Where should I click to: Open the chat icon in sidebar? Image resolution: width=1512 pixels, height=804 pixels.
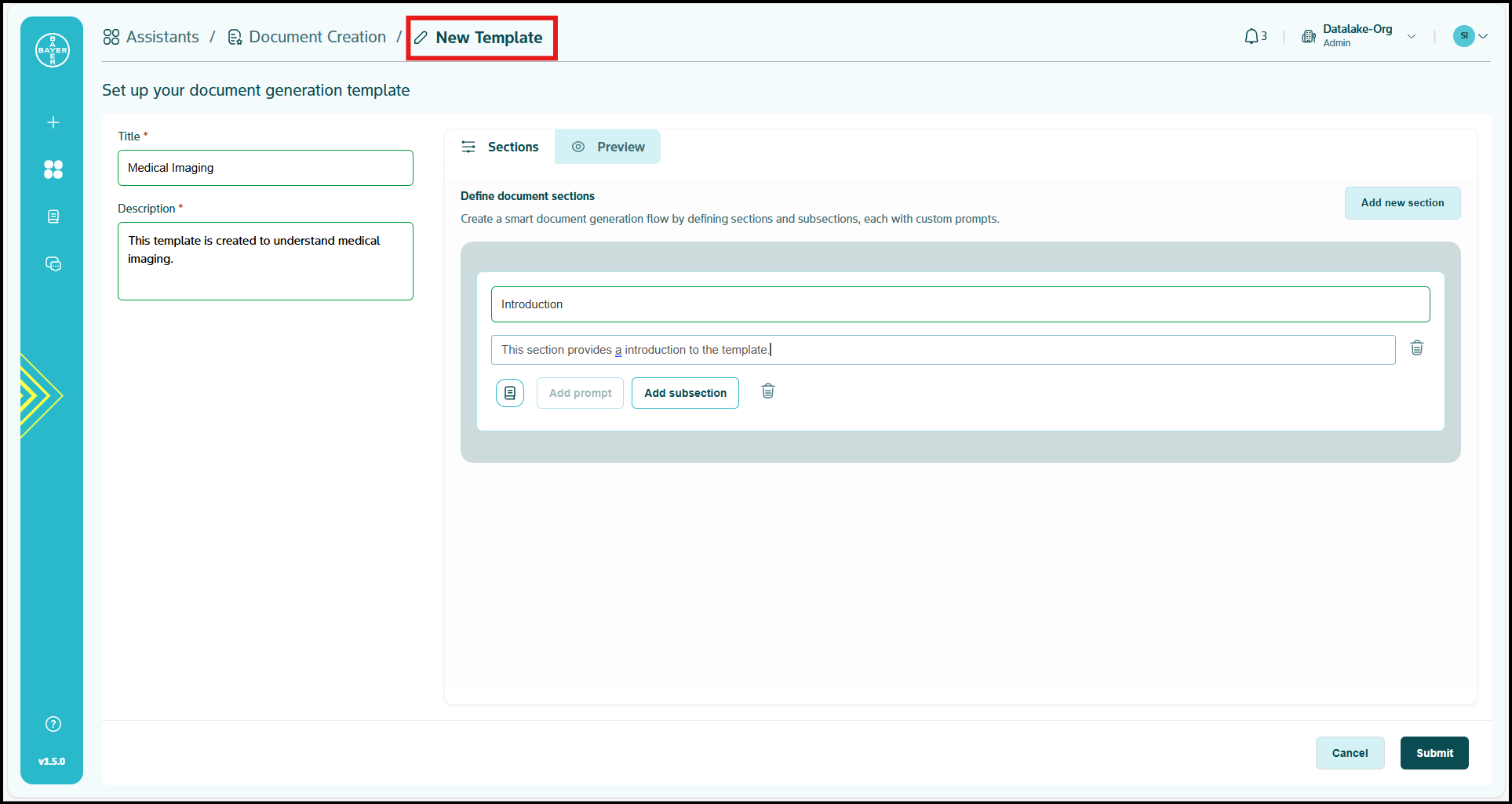click(x=53, y=264)
